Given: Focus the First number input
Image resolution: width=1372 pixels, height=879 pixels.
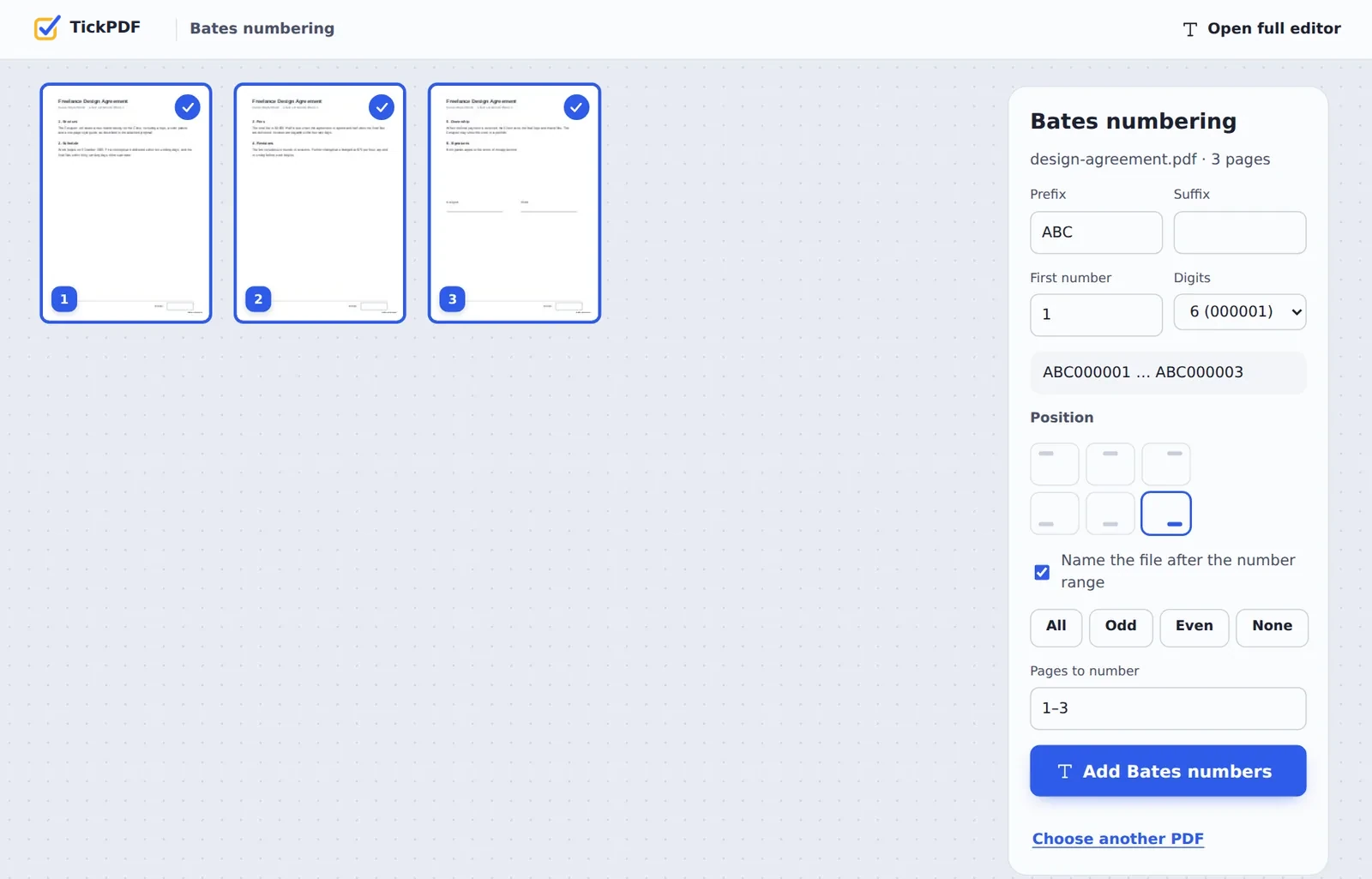Looking at the screenshot, I should [1096, 315].
